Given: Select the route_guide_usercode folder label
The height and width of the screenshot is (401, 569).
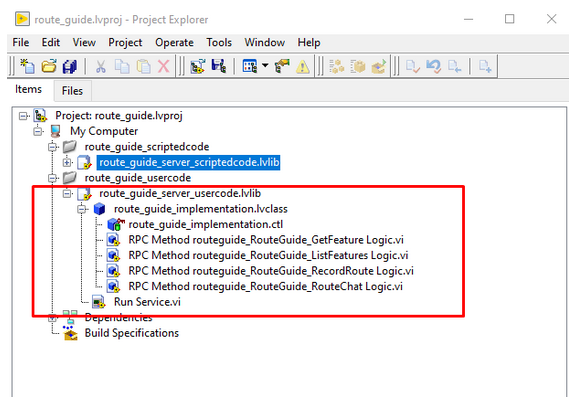Looking at the screenshot, I should click(x=138, y=178).
